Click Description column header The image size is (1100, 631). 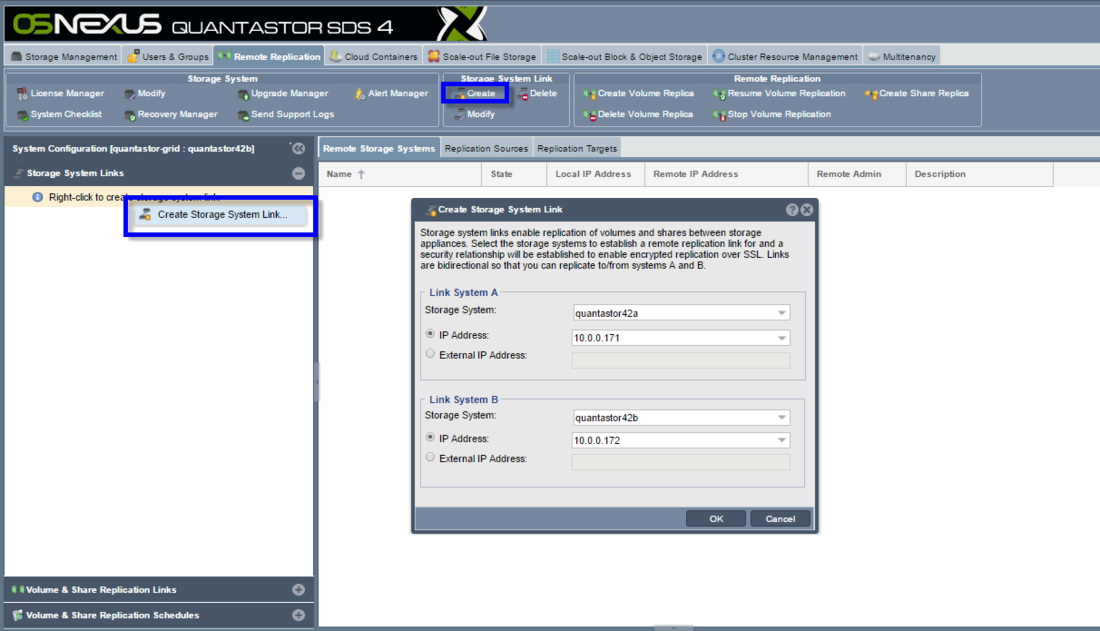[x=979, y=174]
